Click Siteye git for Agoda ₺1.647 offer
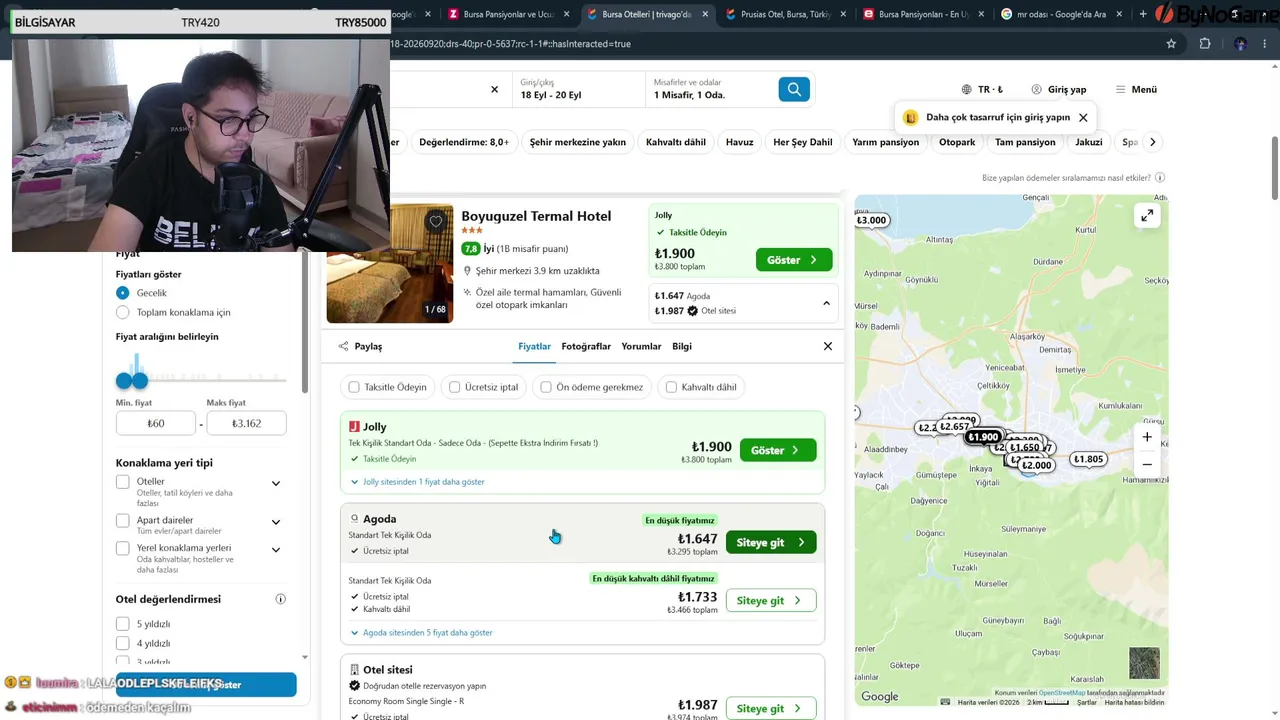Image resolution: width=1280 pixels, height=720 pixels. (x=771, y=542)
